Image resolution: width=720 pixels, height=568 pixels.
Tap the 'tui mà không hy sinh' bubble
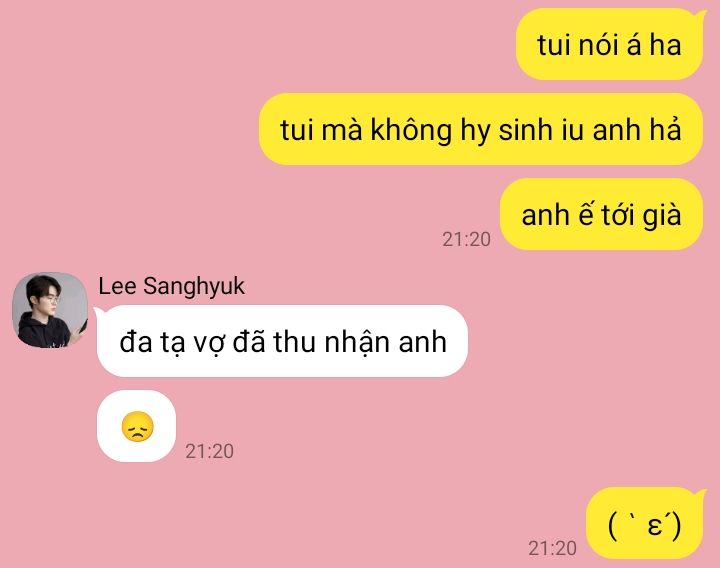pos(481,129)
